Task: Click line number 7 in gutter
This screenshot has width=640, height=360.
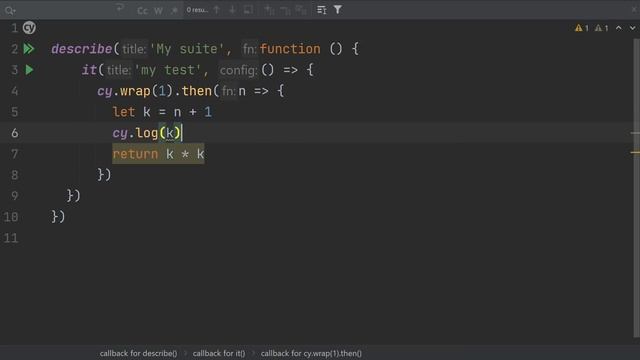Action: tap(15, 154)
